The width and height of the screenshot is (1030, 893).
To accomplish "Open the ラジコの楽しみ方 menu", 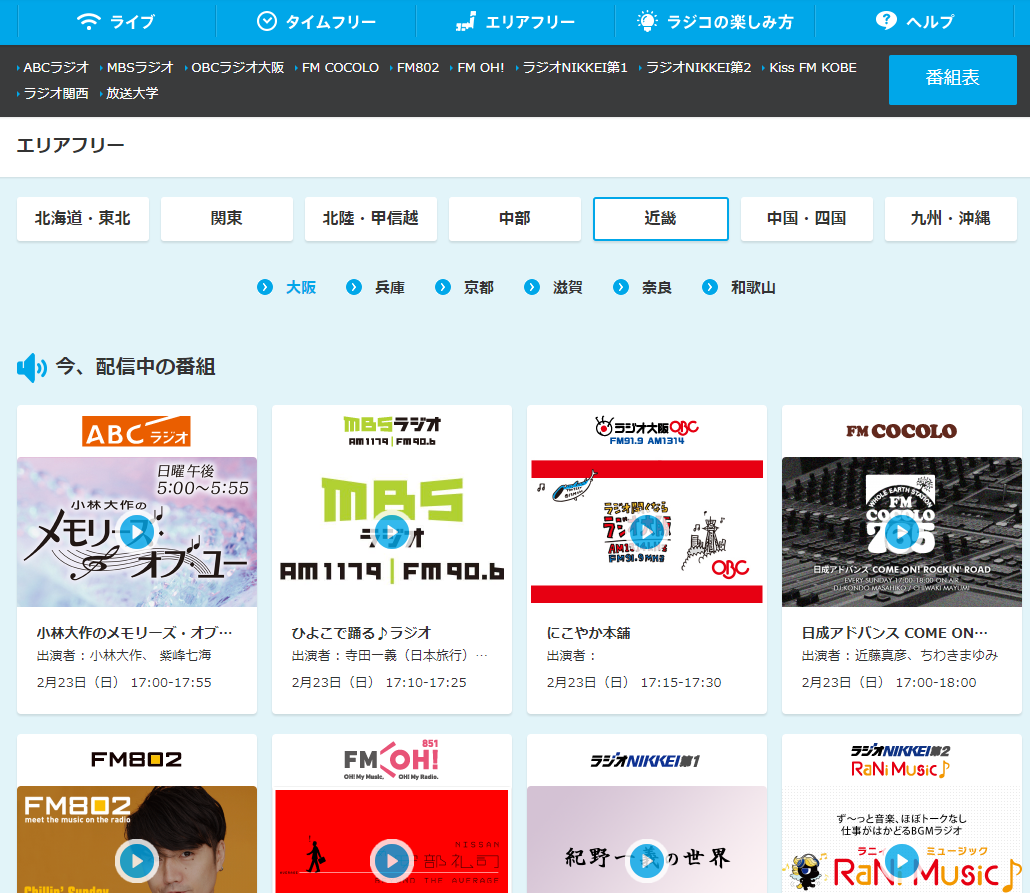I will click(715, 22).
